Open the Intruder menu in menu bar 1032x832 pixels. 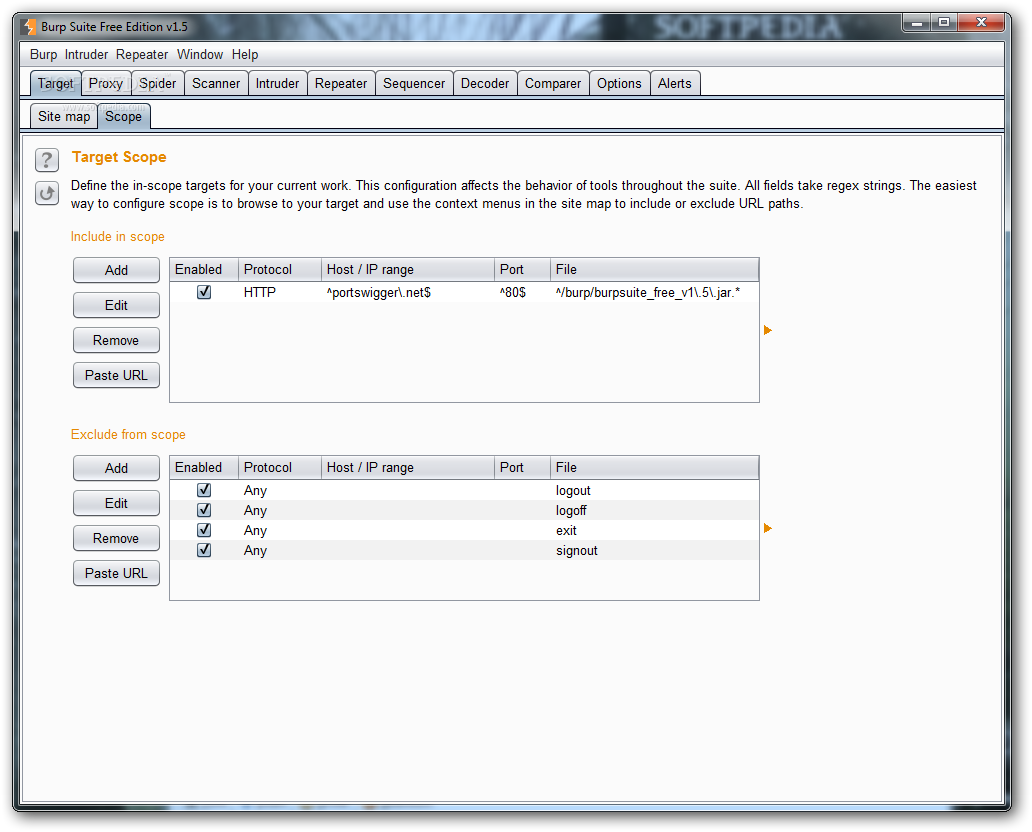[x=86, y=55]
